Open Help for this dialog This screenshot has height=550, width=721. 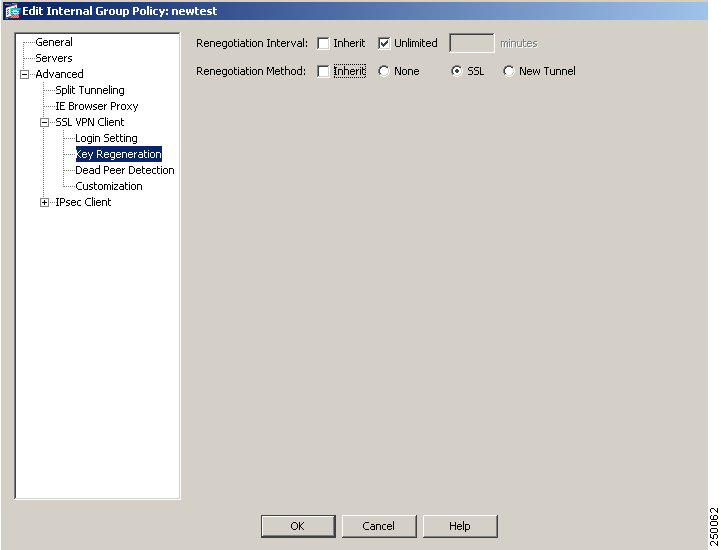tap(460, 526)
